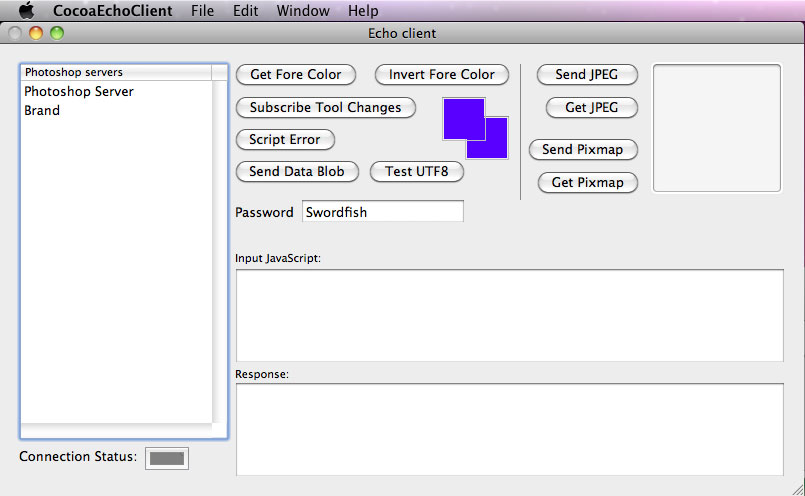
Task: Open the Window menu
Action: (303, 11)
